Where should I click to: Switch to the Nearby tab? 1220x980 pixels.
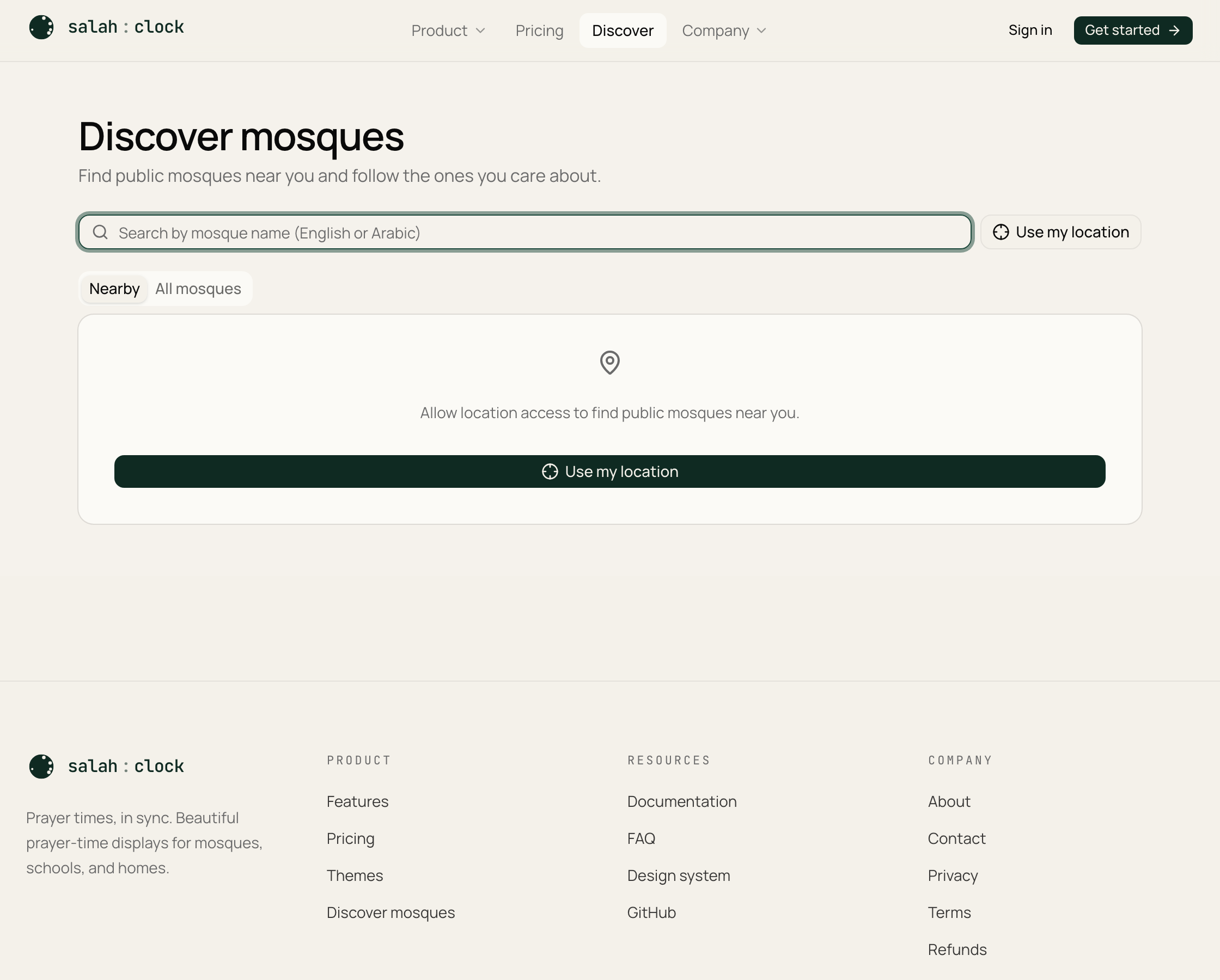[114, 289]
